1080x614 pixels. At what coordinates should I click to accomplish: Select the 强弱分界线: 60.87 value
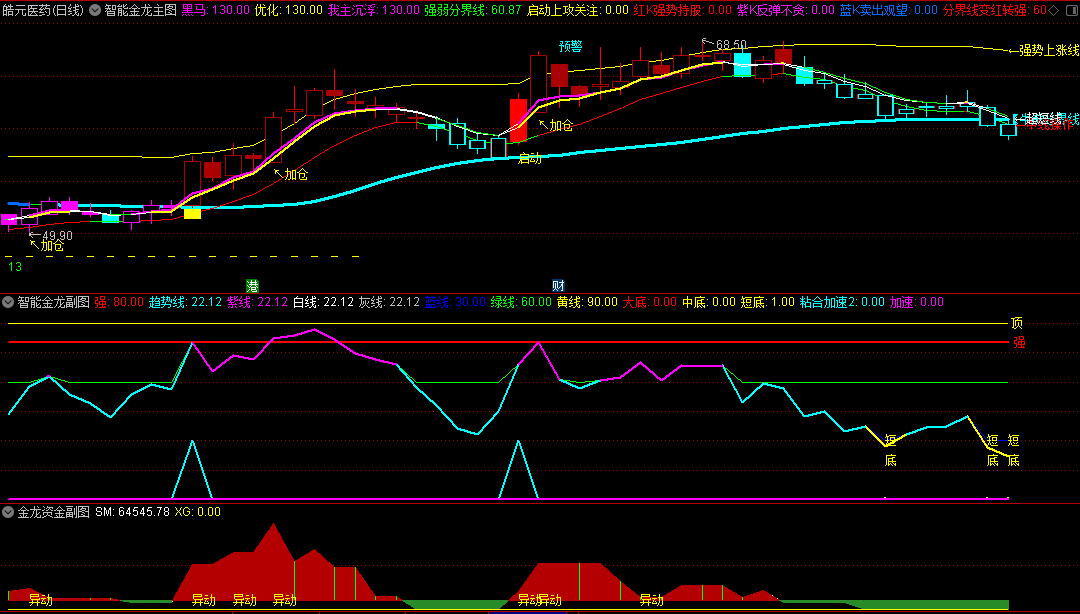point(473,10)
